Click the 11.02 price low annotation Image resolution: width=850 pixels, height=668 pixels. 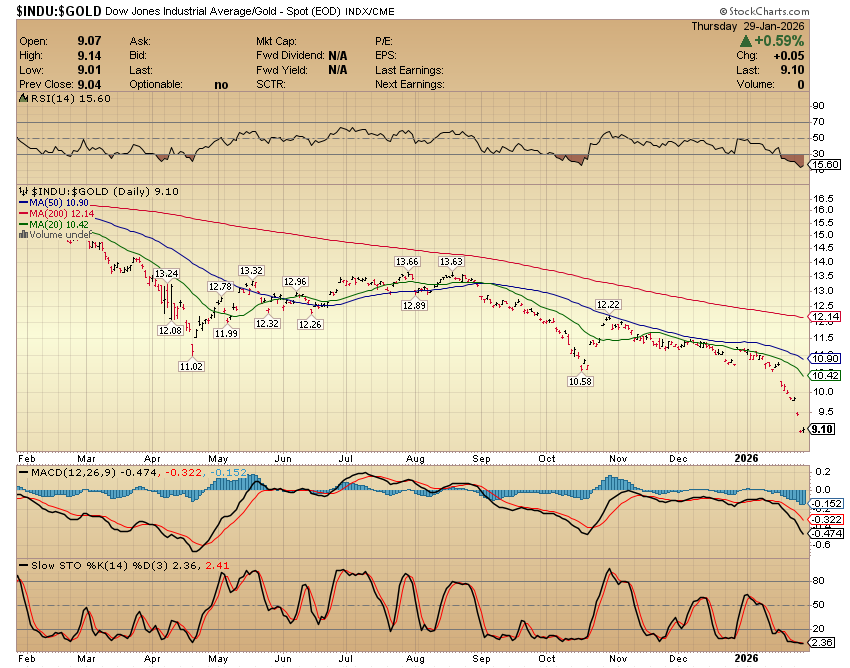pos(191,367)
